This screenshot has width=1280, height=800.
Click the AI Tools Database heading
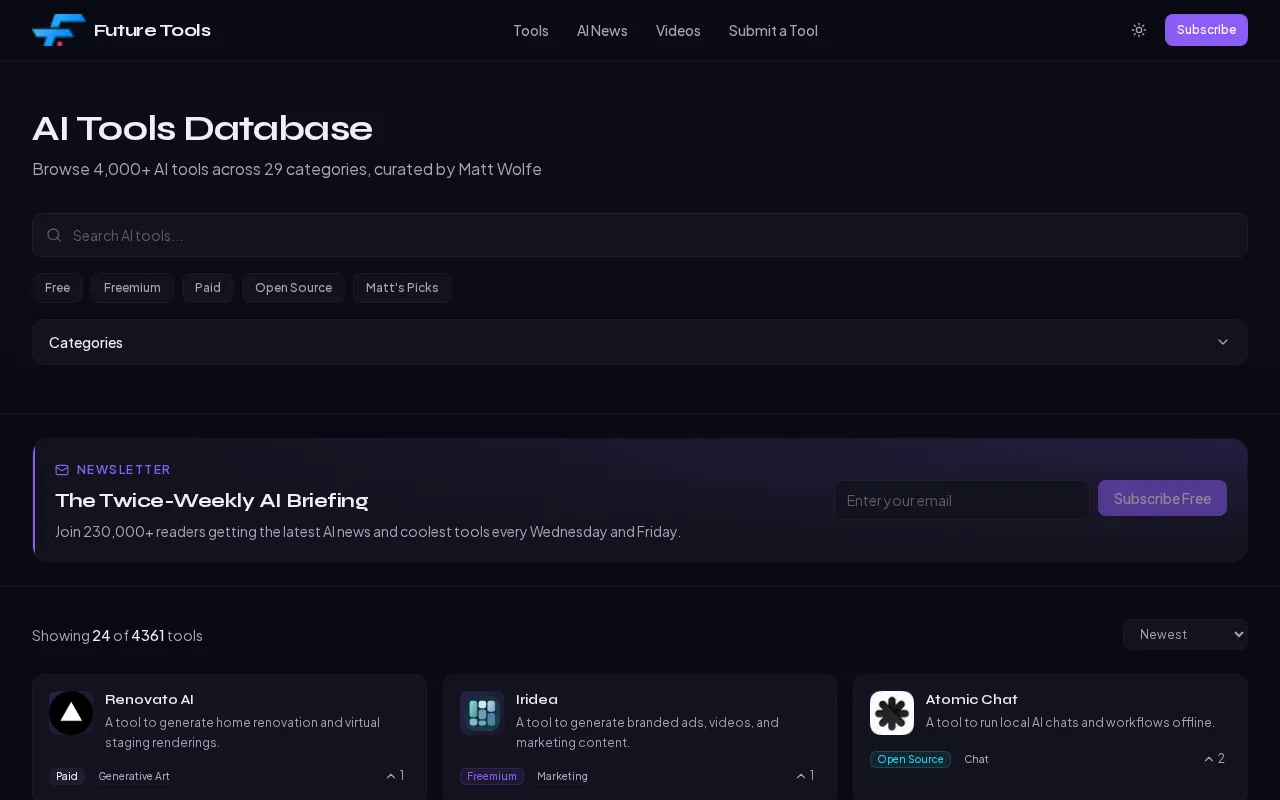tap(202, 128)
